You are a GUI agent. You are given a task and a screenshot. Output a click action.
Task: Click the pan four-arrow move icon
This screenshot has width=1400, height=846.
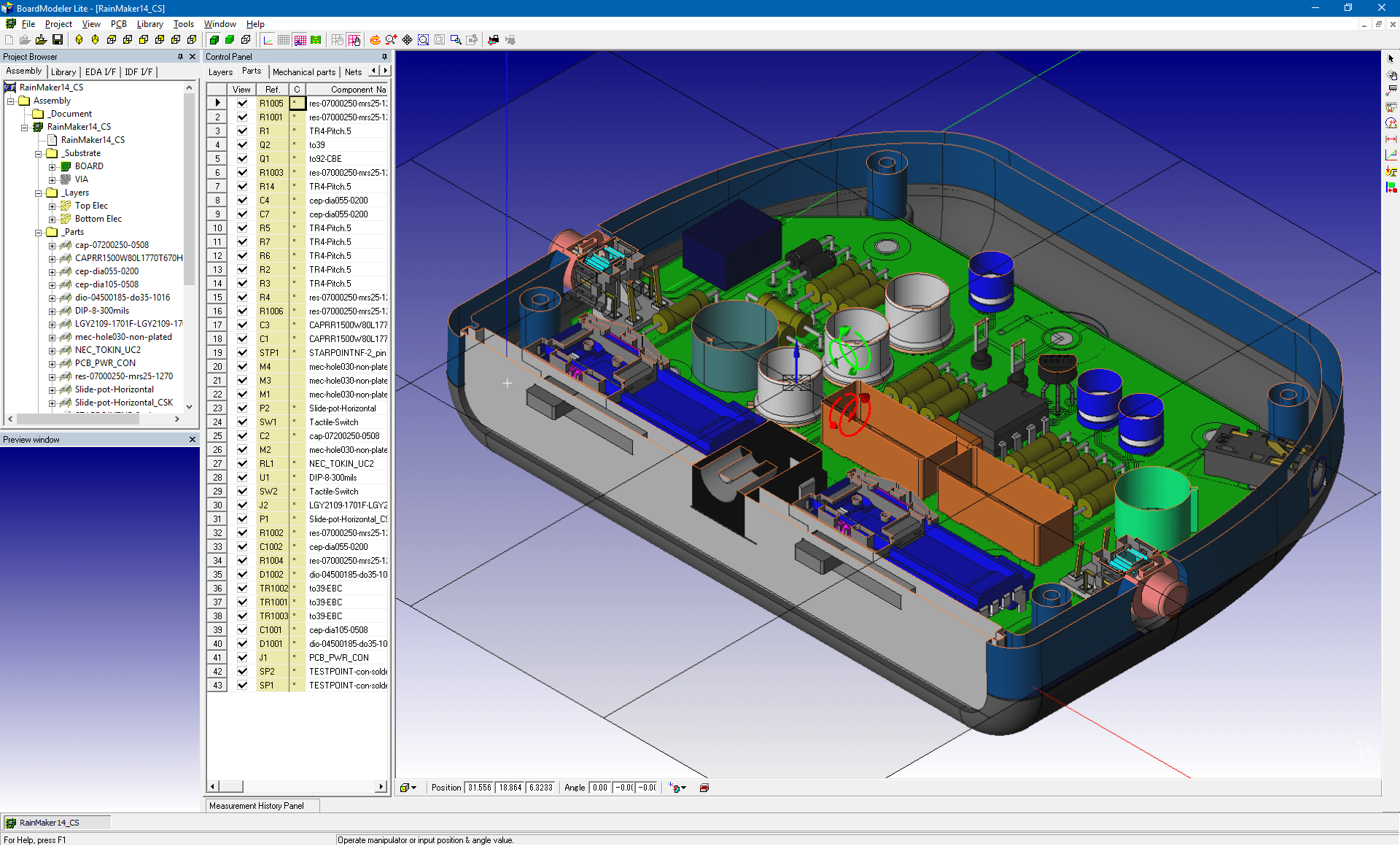407,40
